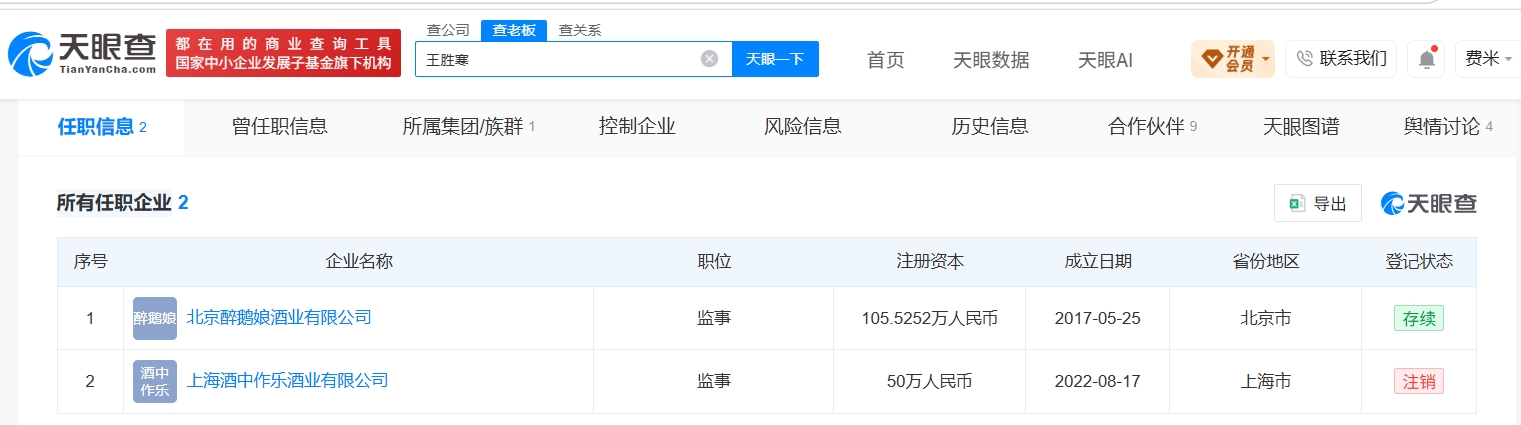Click the red promotional banner
1521x425 pixels.
[283, 53]
